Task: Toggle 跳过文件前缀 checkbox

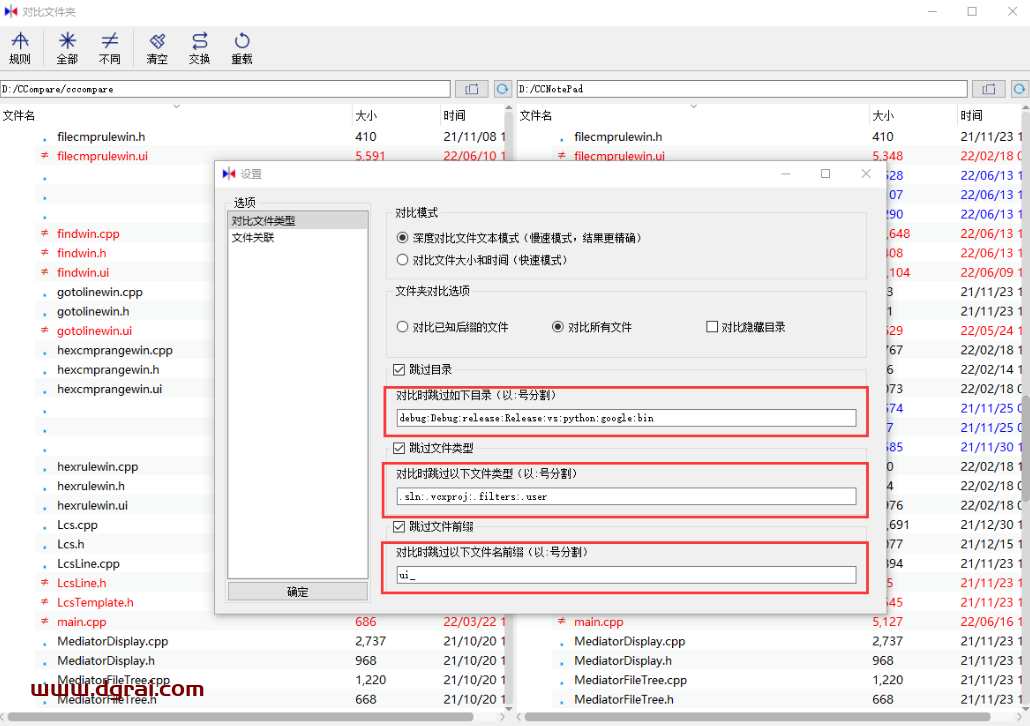Action: (x=399, y=526)
